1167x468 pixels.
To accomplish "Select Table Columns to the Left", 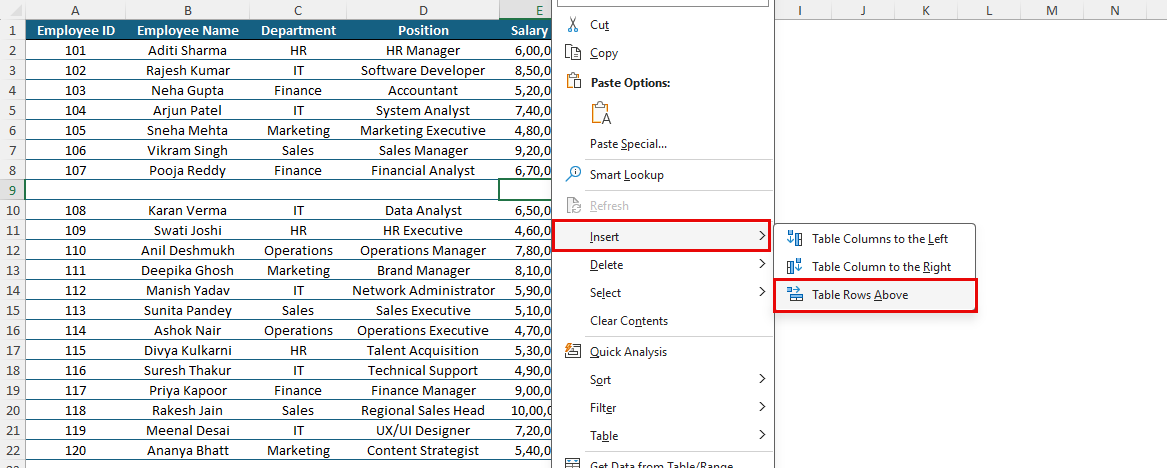I will 875,239.
